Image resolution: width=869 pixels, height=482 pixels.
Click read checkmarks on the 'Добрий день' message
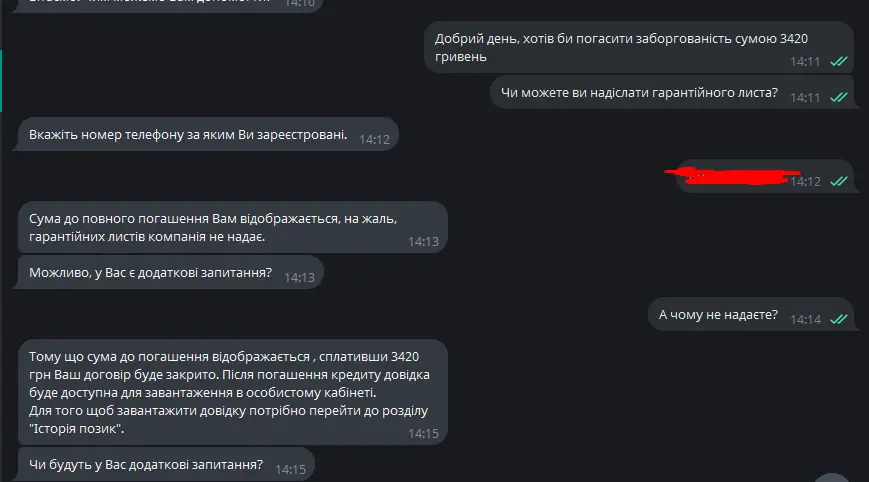pos(839,61)
